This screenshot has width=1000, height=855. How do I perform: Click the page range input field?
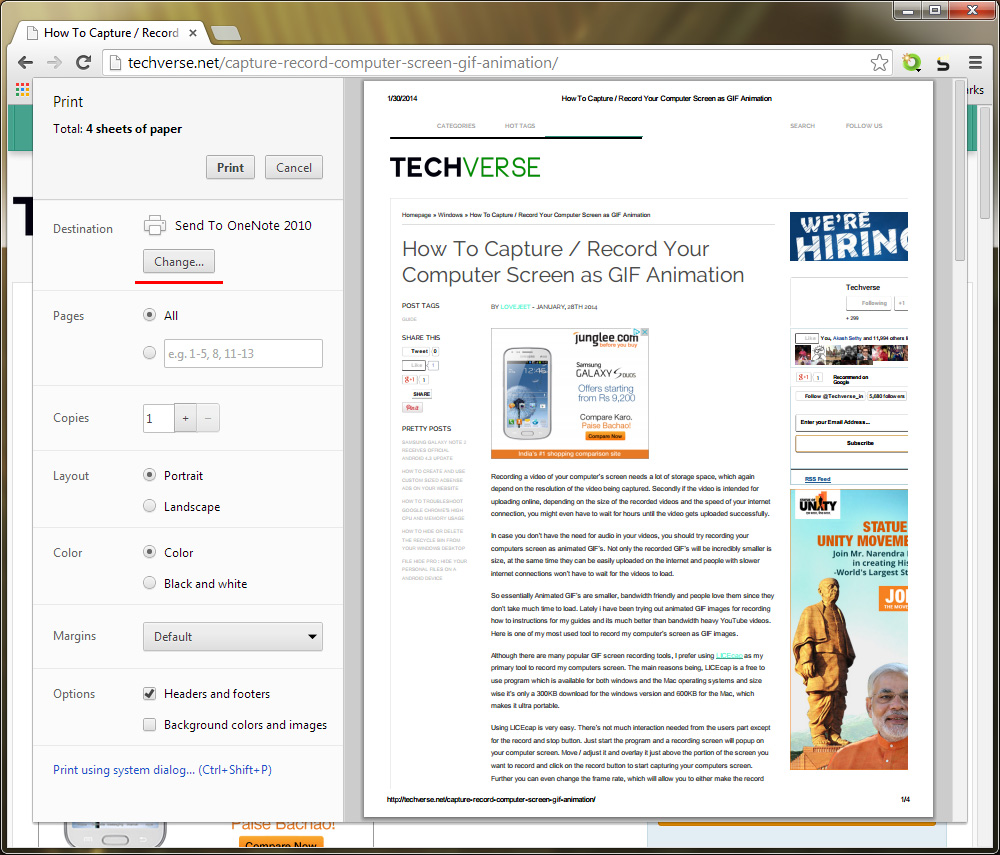(243, 353)
